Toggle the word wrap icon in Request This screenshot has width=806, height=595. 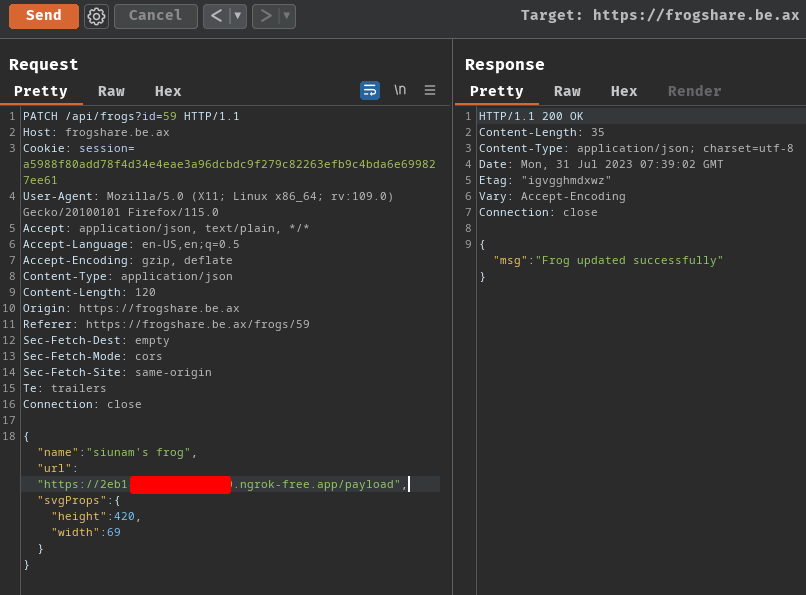pyautogui.click(x=370, y=90)
